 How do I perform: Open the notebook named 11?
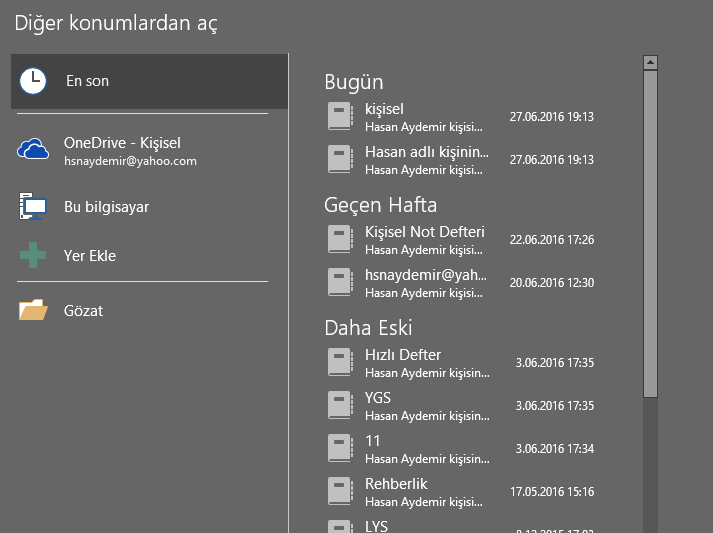tap(461, 448)
